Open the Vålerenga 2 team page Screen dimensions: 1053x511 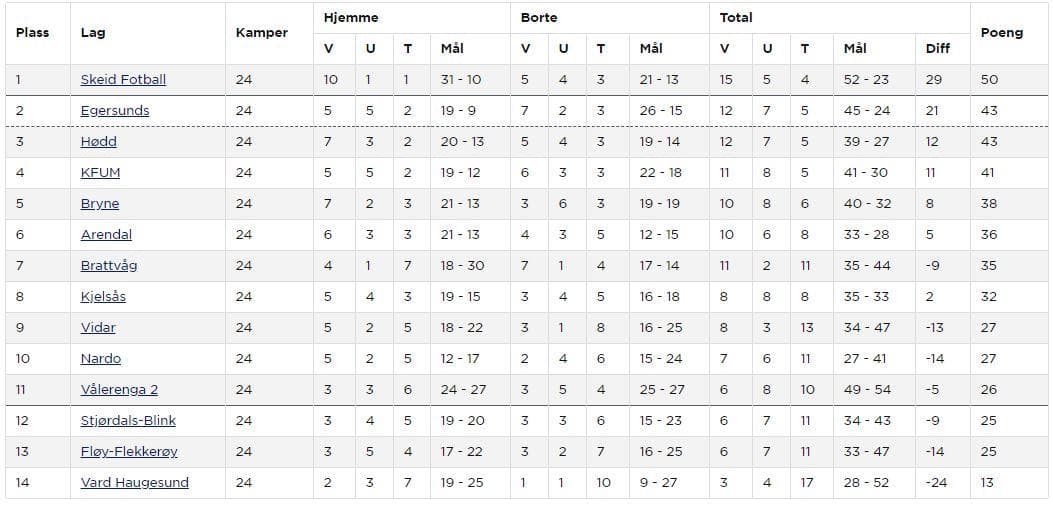pyautogui.click(x=119, y=390)
